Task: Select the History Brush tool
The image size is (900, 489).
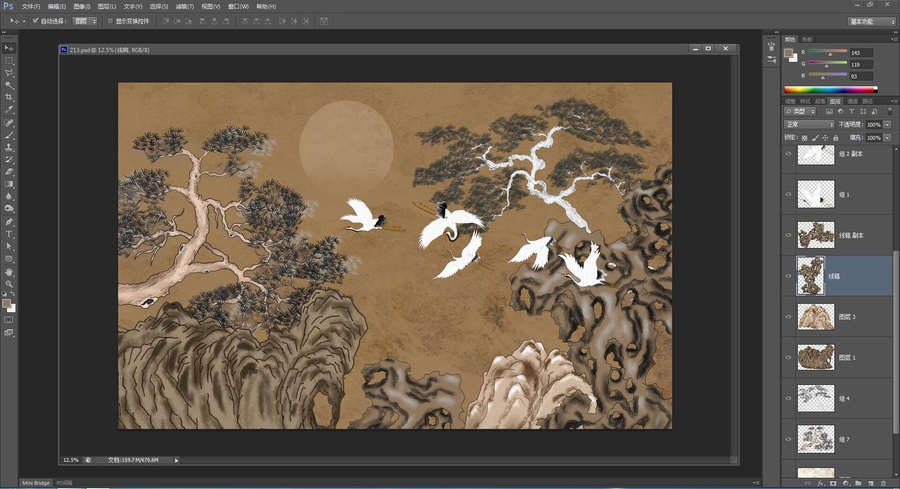Action: tap(9, 160)
